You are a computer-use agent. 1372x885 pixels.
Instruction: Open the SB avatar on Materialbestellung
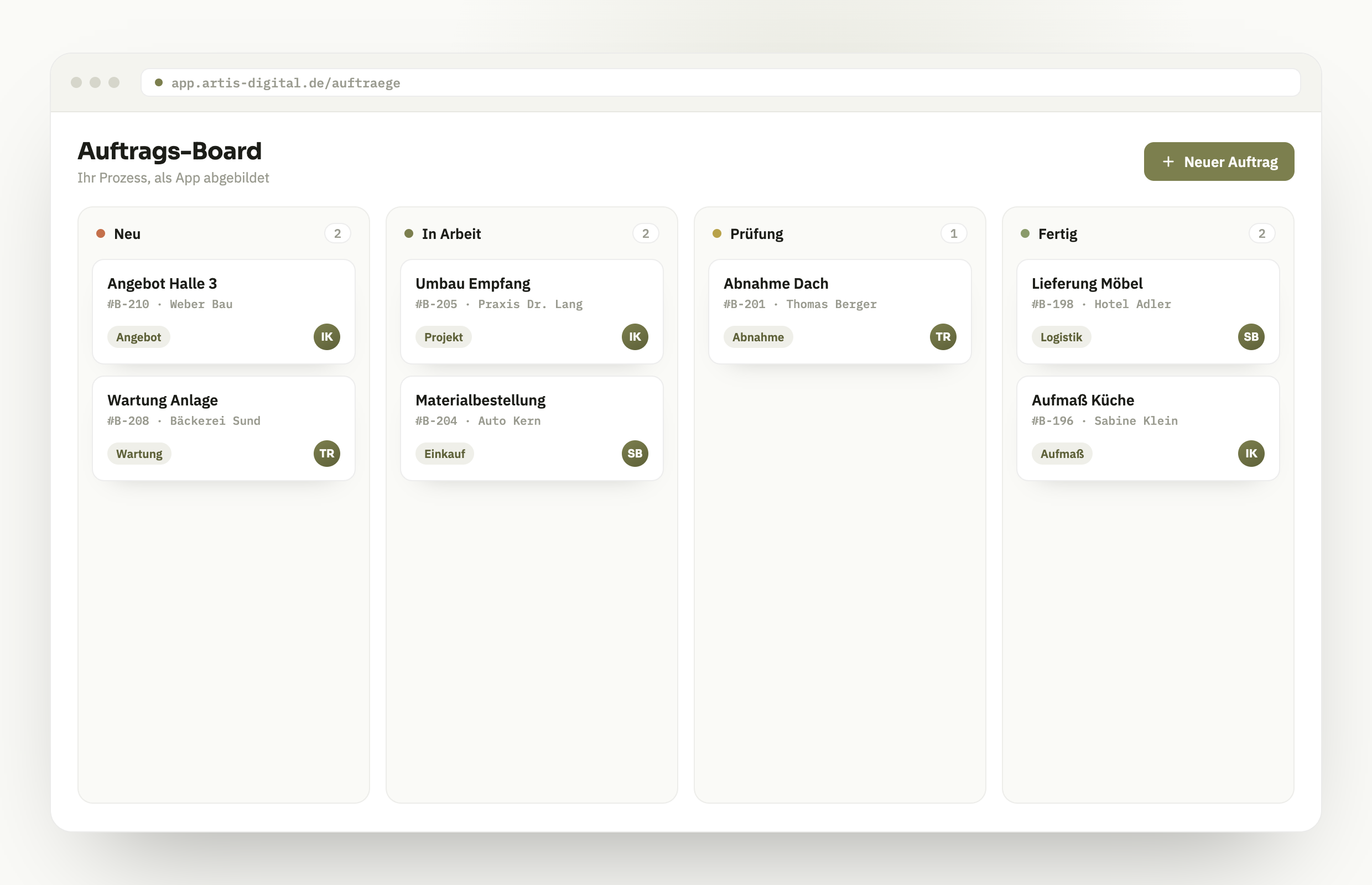635,454
